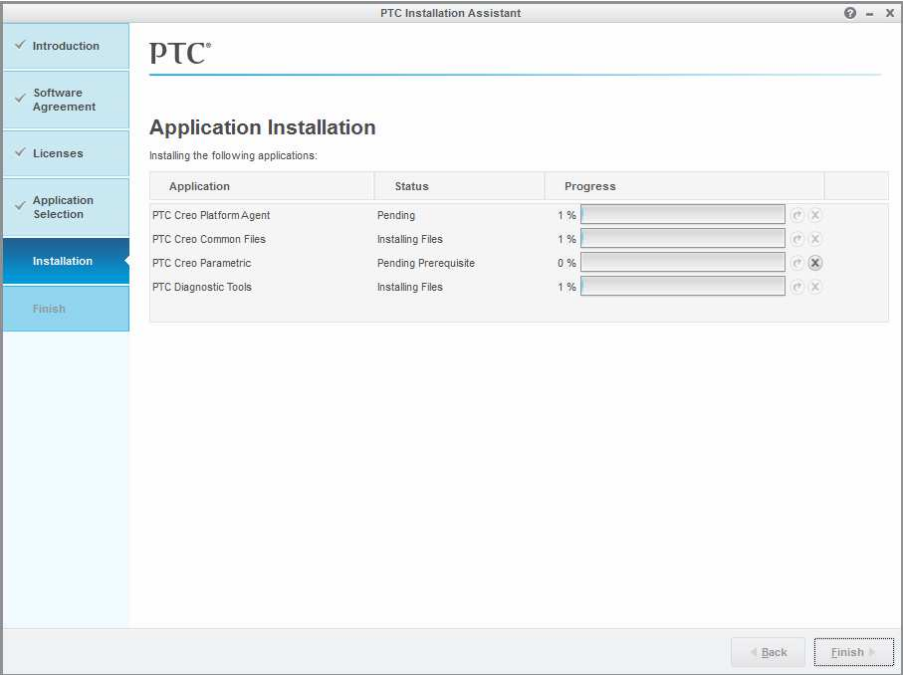Click the Finish button at bottom
Viewport: 903px width, 675px height.
pos(853,652)
